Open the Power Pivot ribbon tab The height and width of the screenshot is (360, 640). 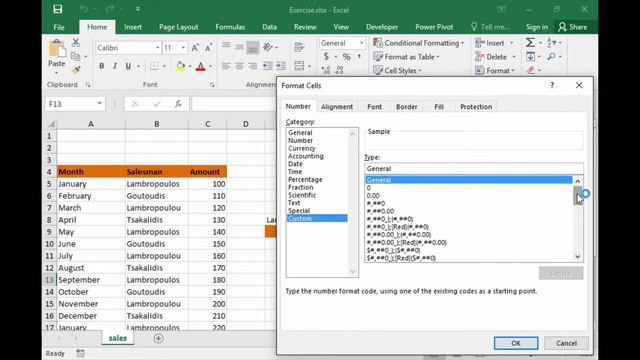[434, 27]
